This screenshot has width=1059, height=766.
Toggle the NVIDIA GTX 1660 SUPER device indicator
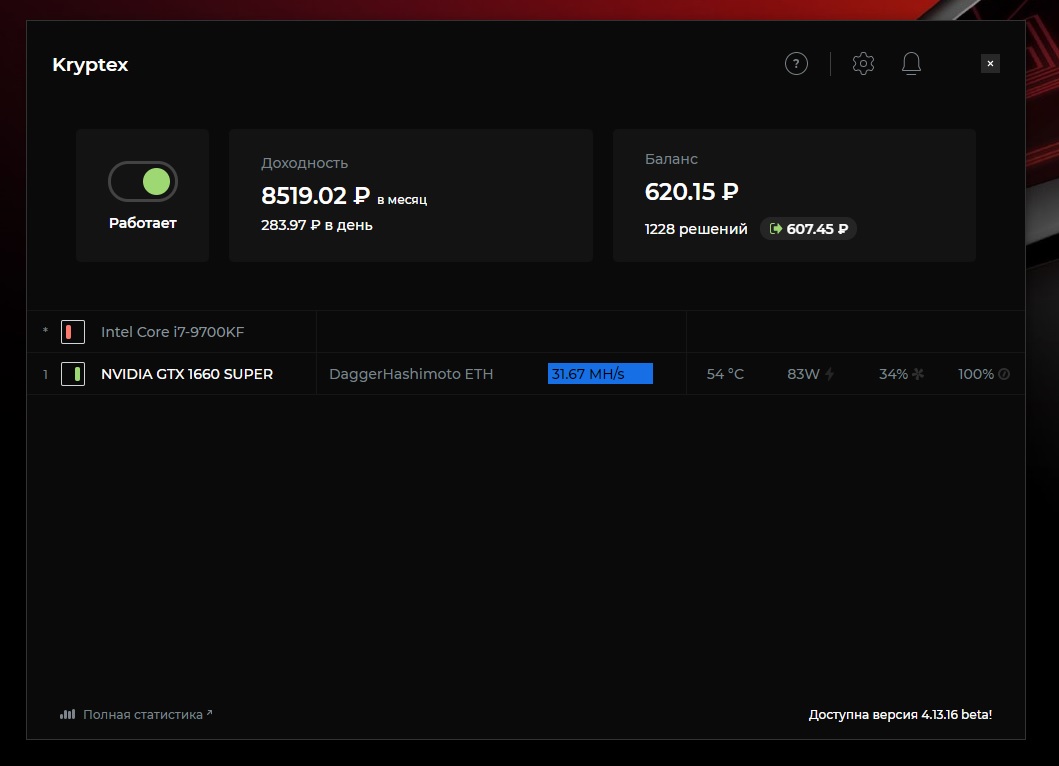tap(73, 374)
